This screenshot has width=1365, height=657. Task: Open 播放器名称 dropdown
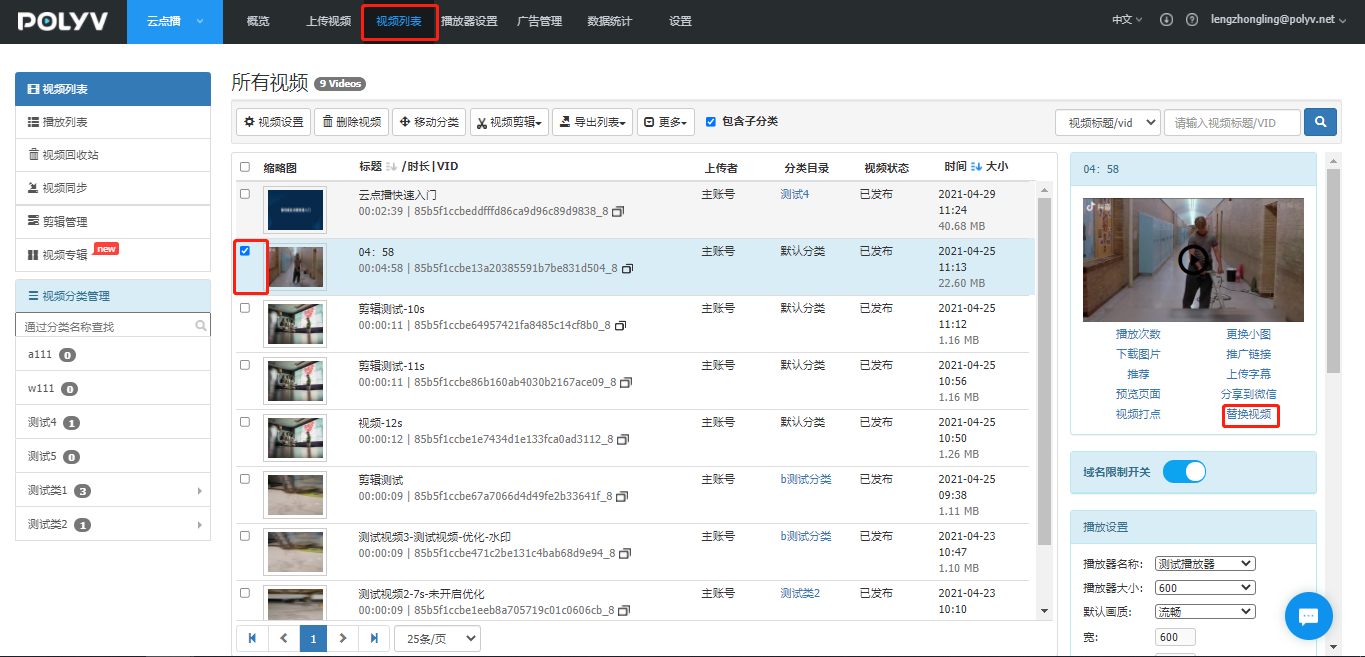pos(1205,563)
